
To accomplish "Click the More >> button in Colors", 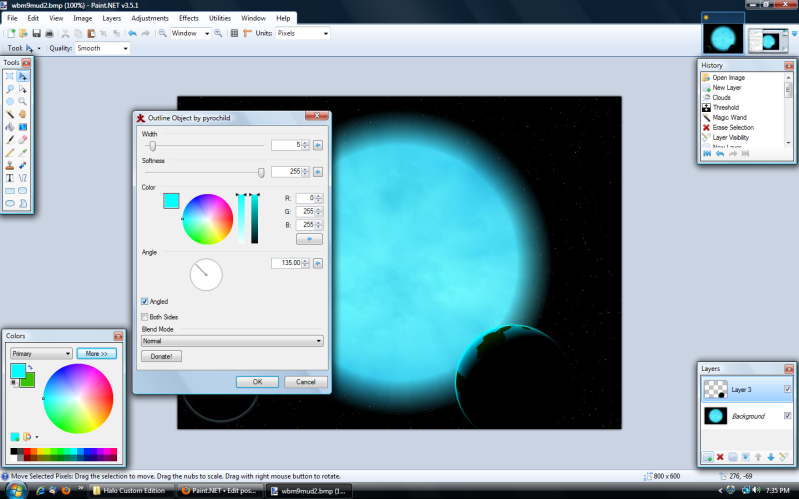I will point(96,353).
